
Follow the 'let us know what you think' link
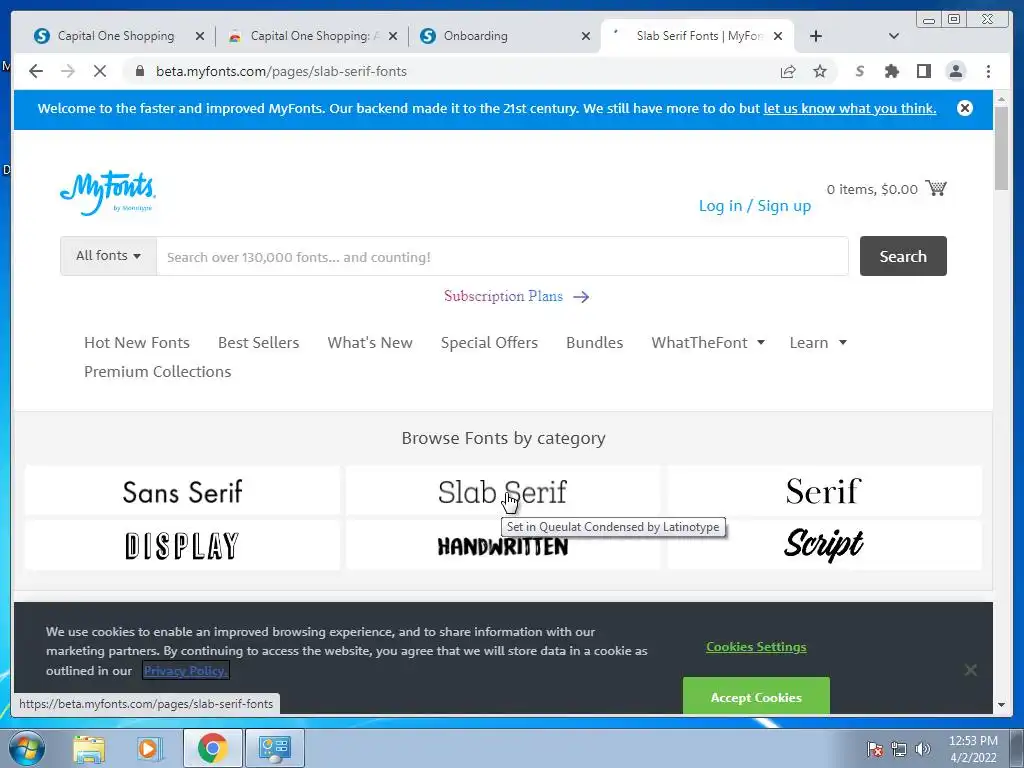point(850,108)
